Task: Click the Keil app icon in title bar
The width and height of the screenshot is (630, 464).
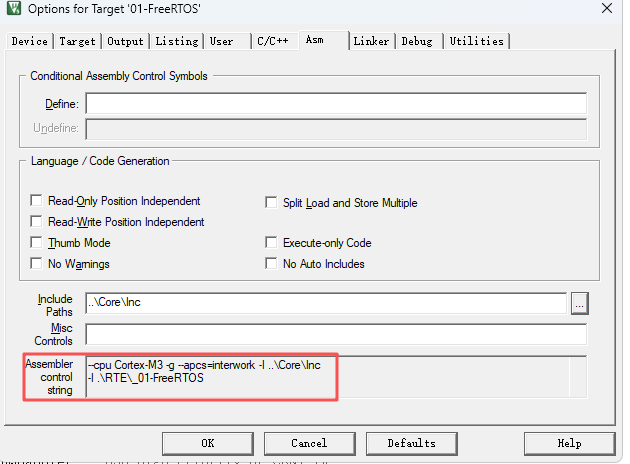Action: click(x=14, y=8)
